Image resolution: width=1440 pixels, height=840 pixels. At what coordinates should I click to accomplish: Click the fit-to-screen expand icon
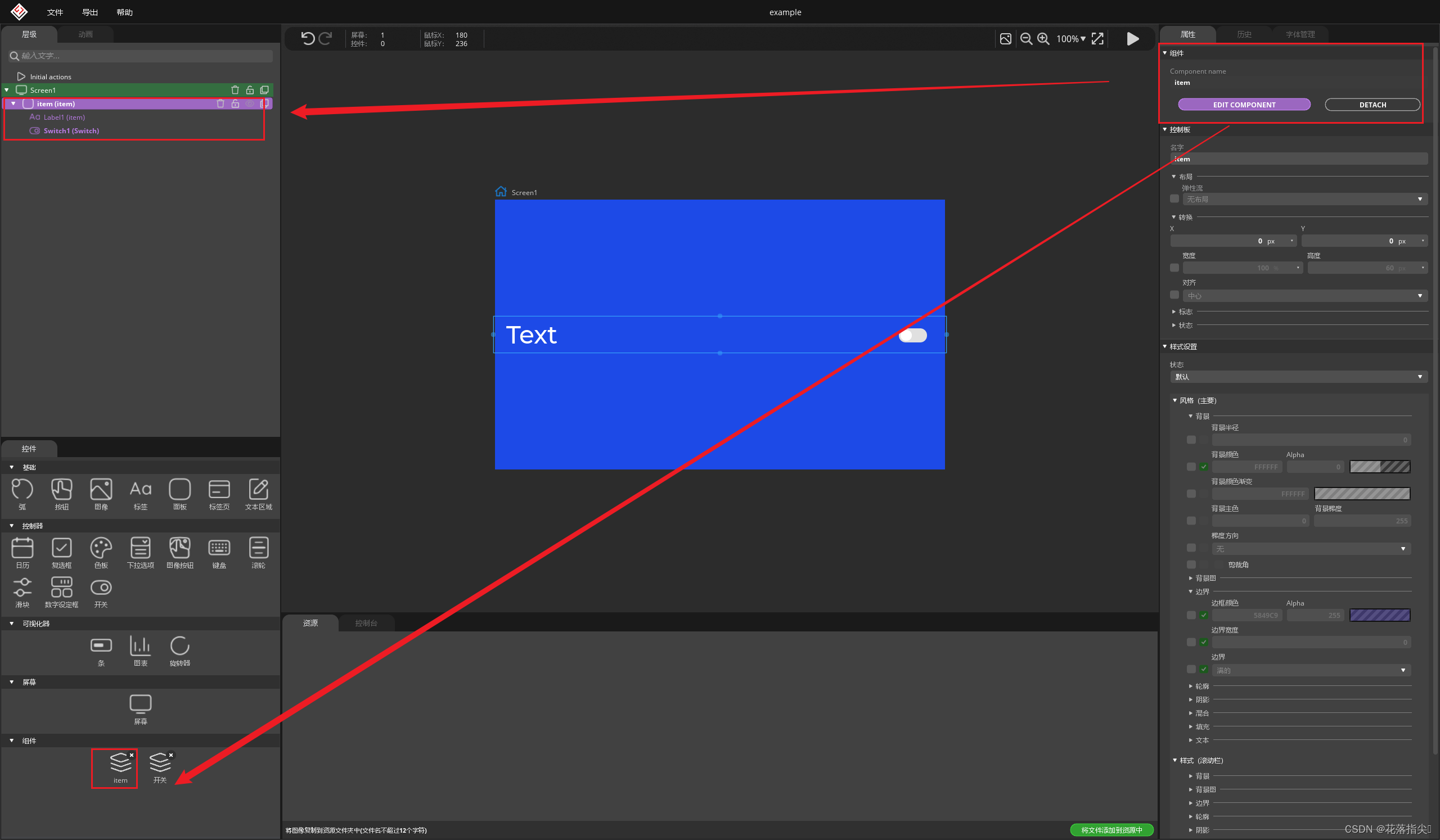[1097, 38]
